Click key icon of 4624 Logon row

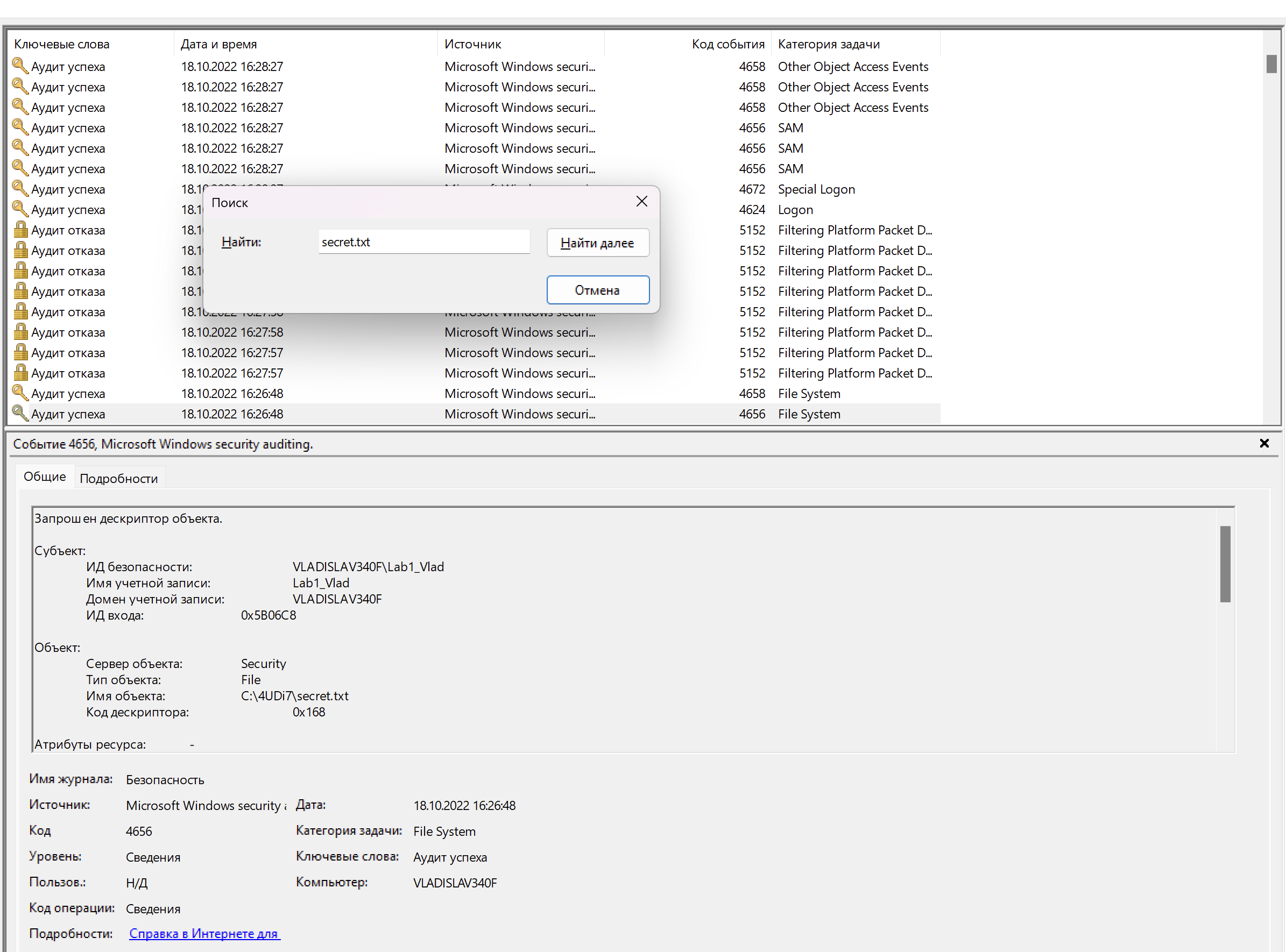(x=19, y=209)
